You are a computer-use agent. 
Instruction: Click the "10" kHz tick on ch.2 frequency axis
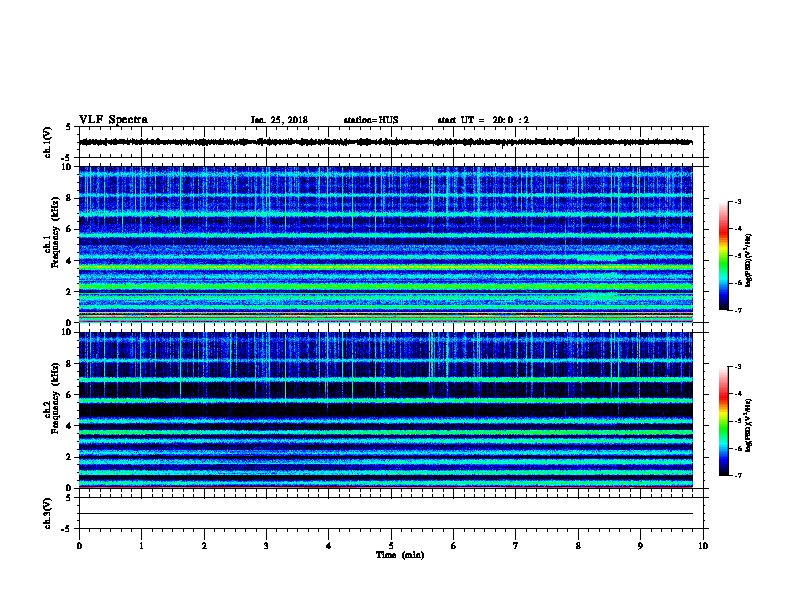point(68,332)
